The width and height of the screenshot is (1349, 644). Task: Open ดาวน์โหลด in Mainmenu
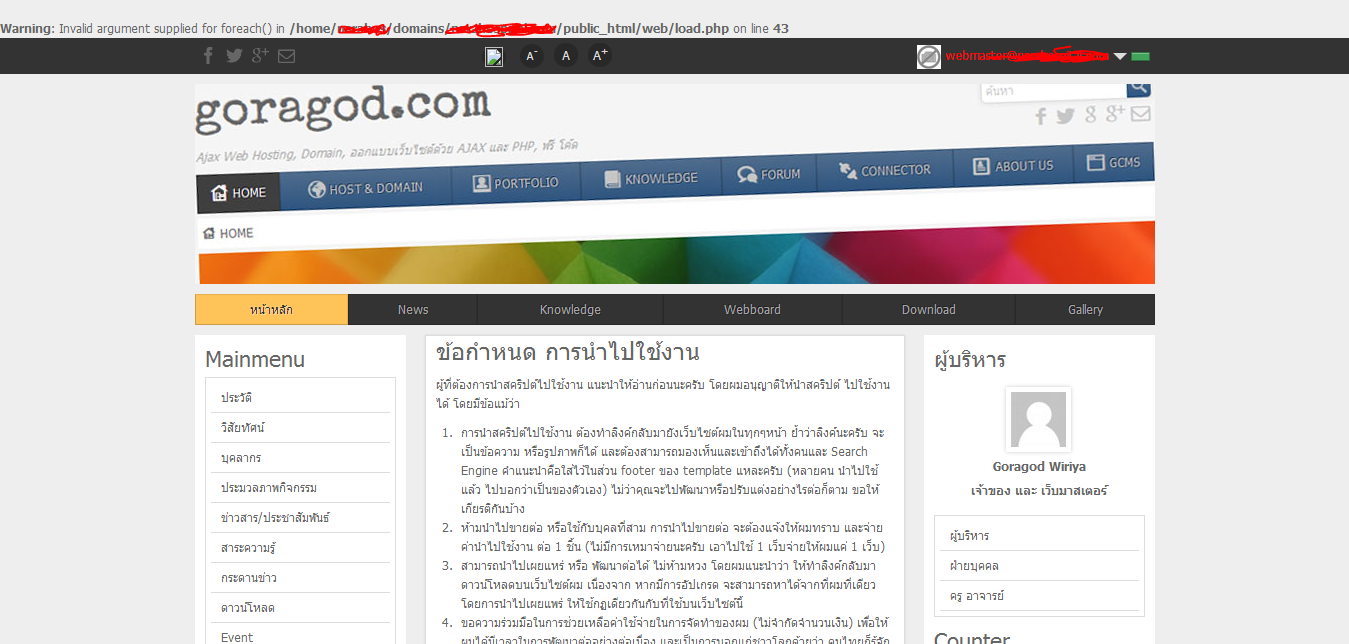pos(301,608)
